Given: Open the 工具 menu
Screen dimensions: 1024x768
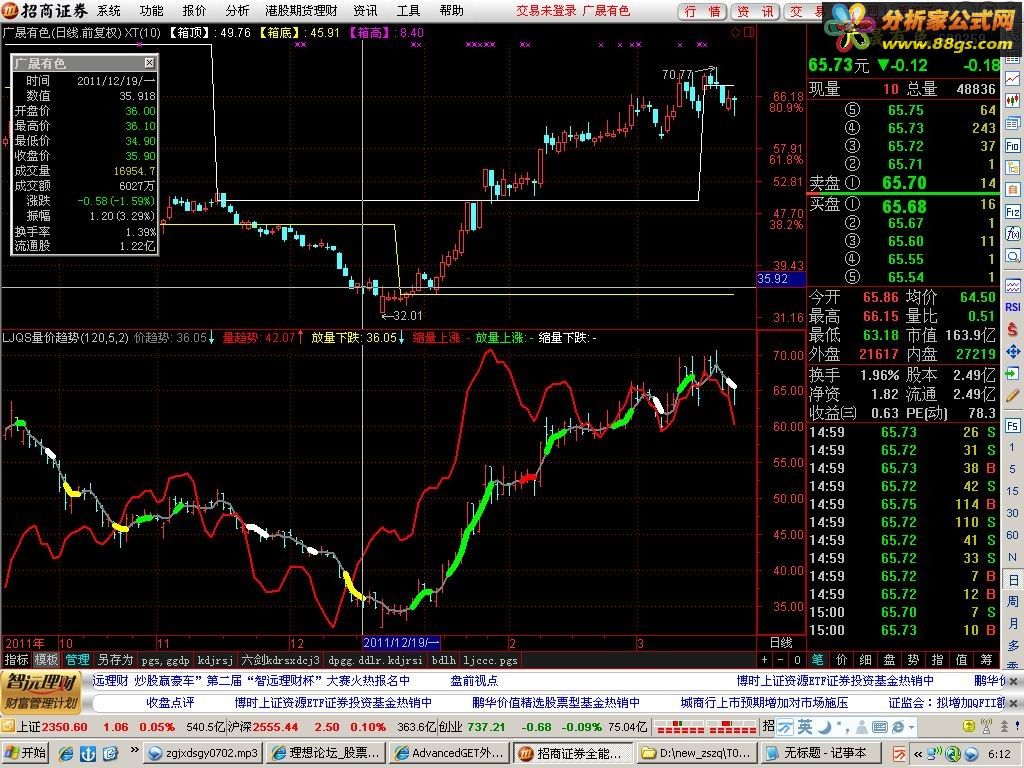Looking at the screenshot, I should 408,10.
